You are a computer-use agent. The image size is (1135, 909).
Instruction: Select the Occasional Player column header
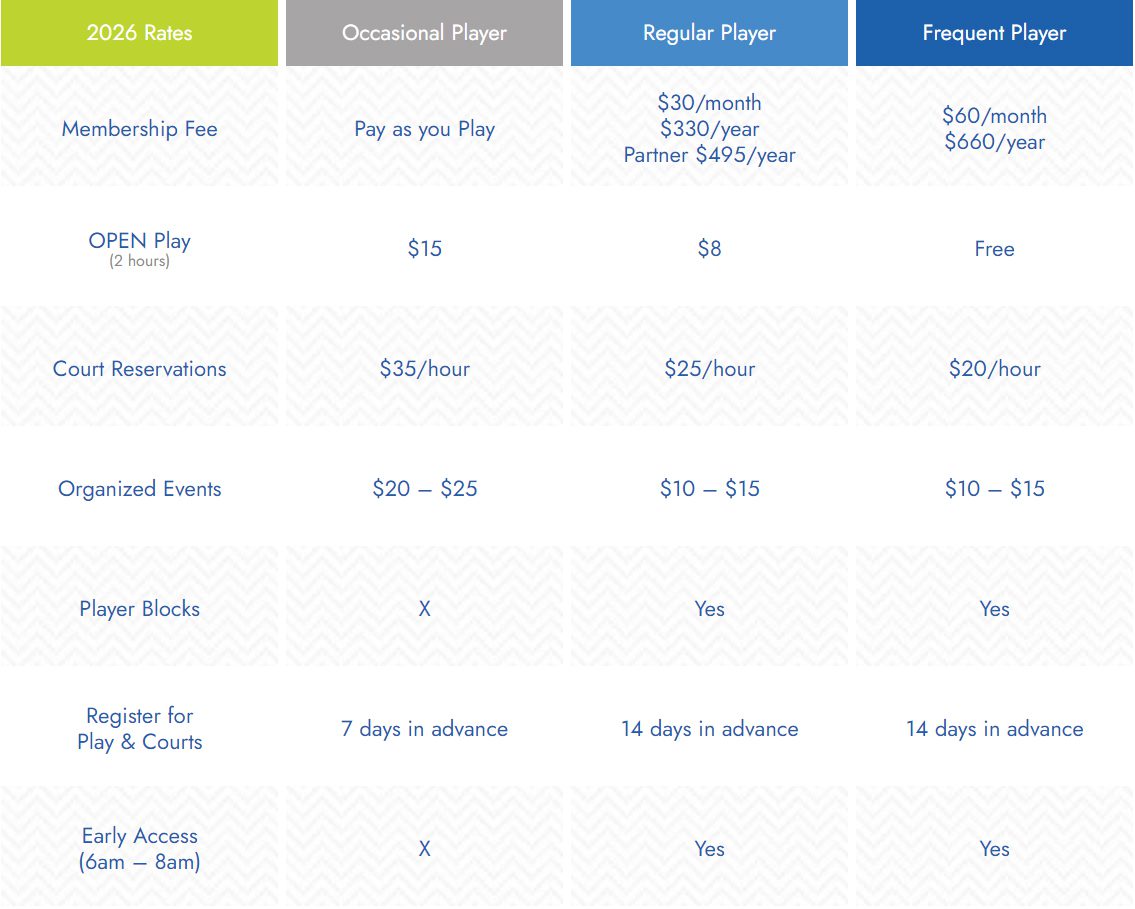click(424, 33)
